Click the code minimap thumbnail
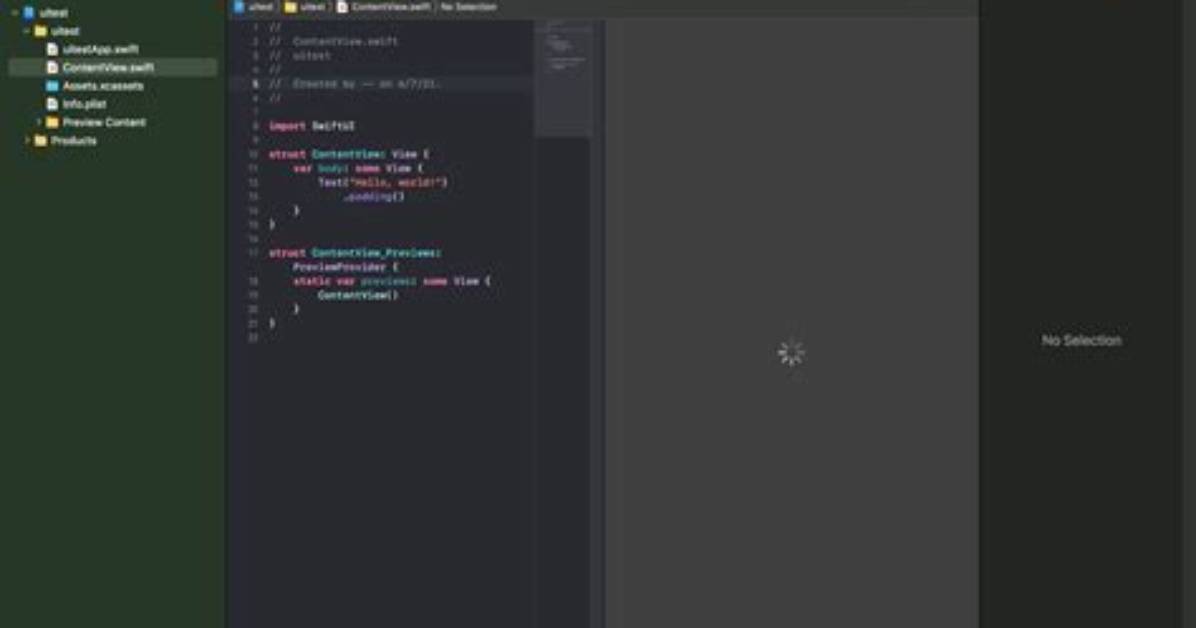This screenshot has height=628, width=1196. coord(563,79)
